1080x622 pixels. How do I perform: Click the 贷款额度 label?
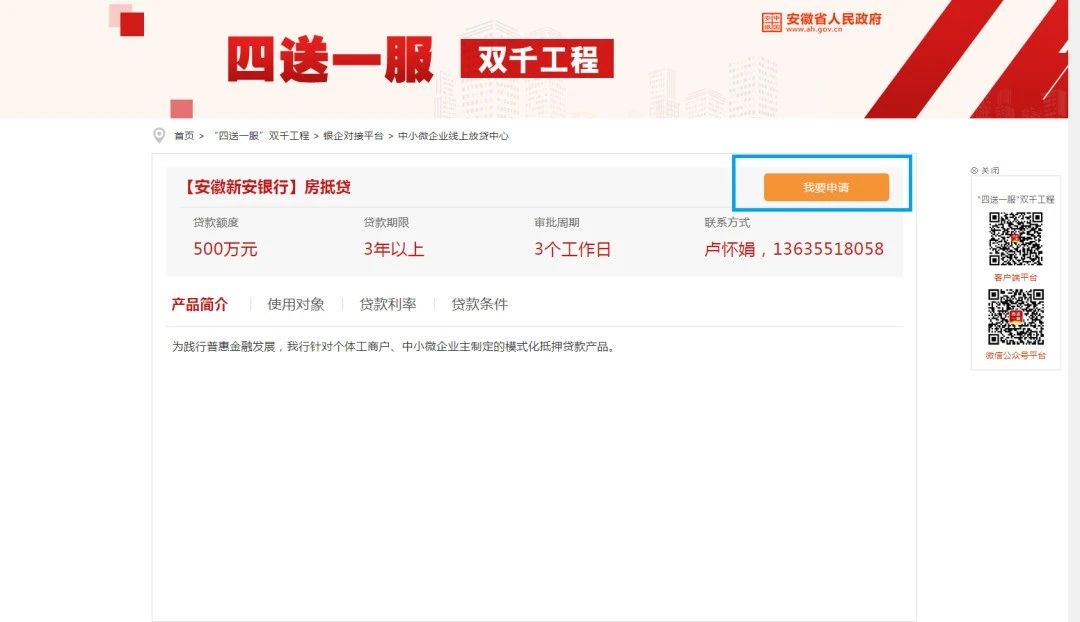216,222
